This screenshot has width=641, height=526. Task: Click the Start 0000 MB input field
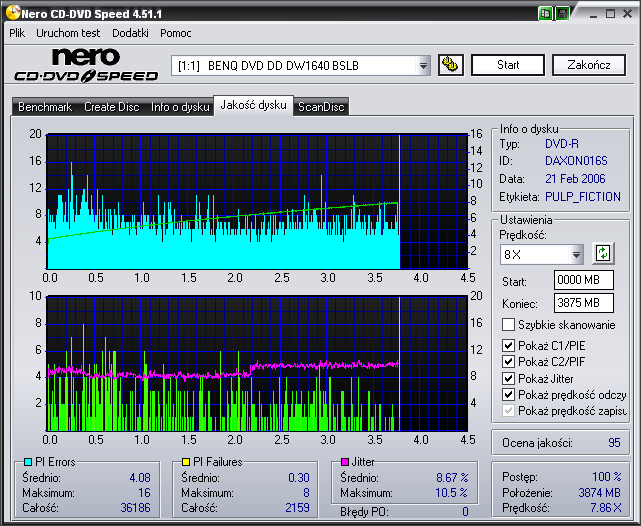584,280
